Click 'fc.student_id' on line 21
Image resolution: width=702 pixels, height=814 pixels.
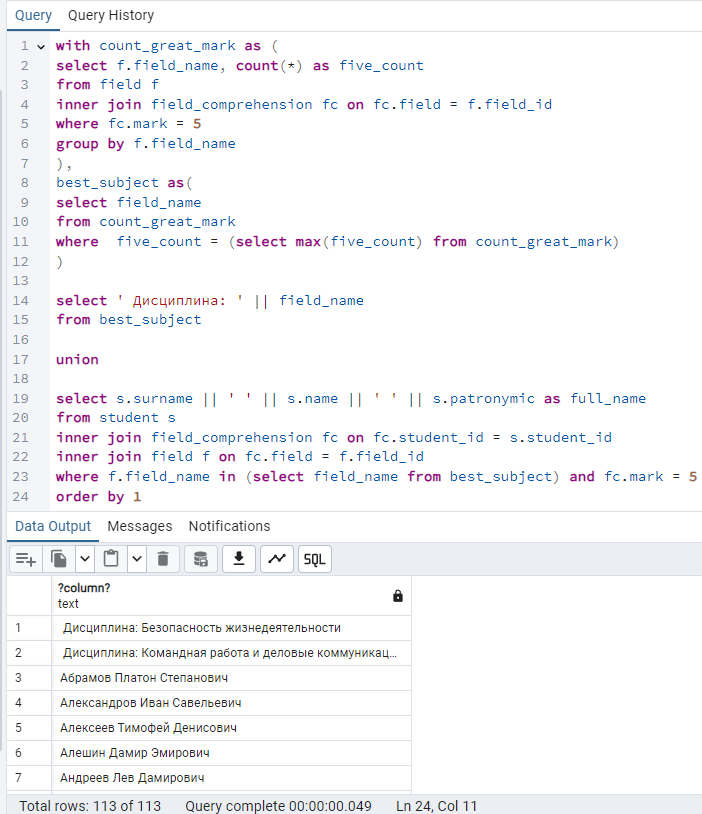[x=428, y=438]
